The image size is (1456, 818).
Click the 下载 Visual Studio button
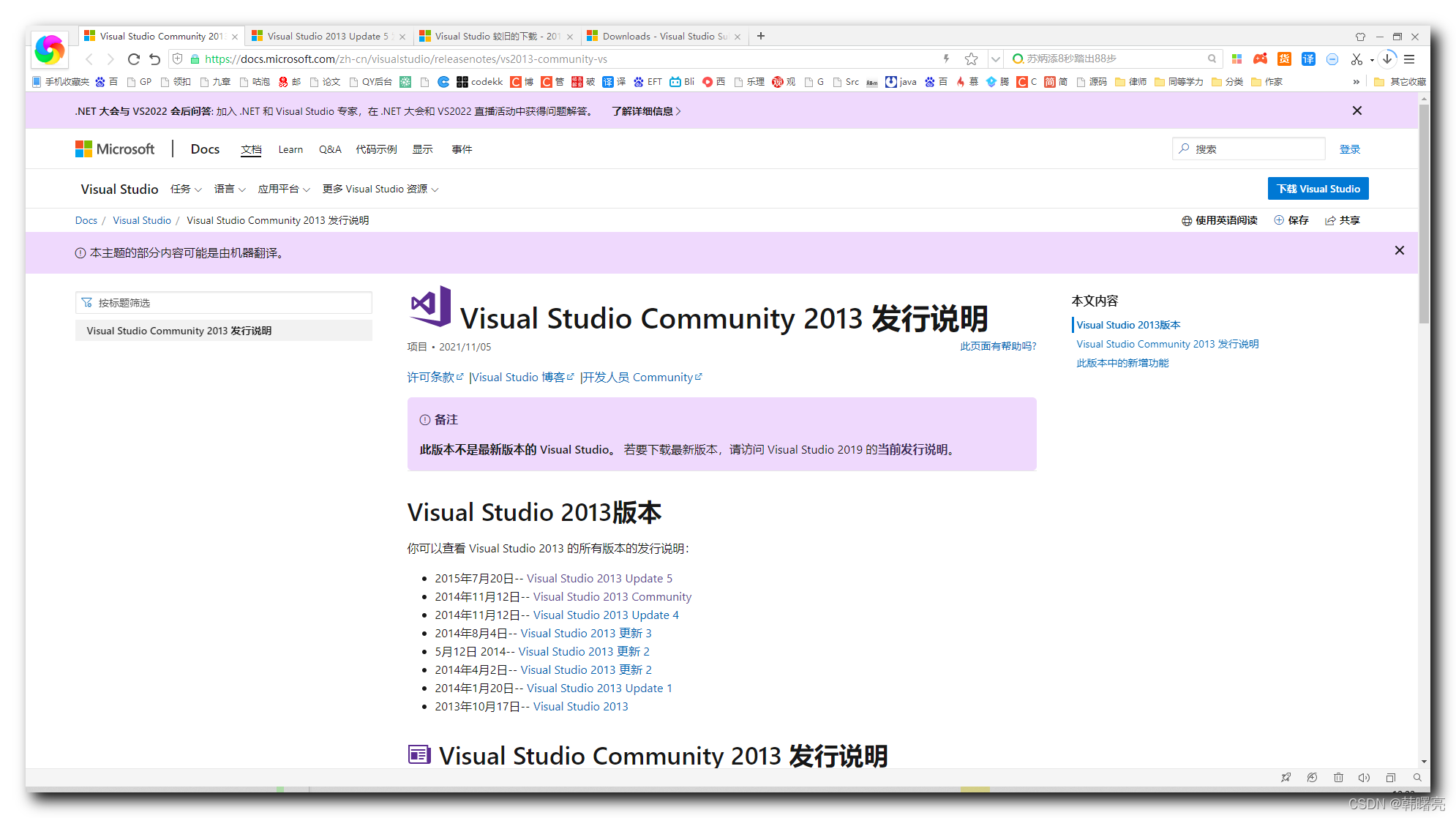[1318, 189]
